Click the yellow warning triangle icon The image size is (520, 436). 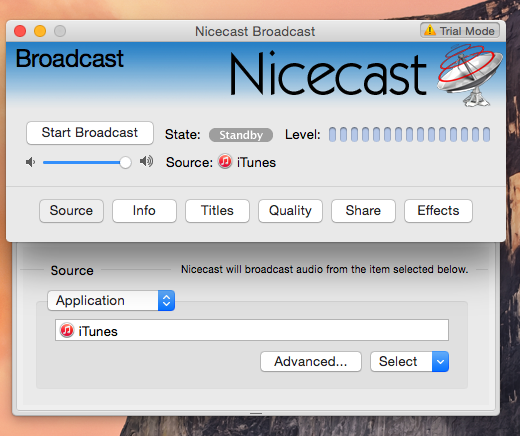[x=430, y=30]
